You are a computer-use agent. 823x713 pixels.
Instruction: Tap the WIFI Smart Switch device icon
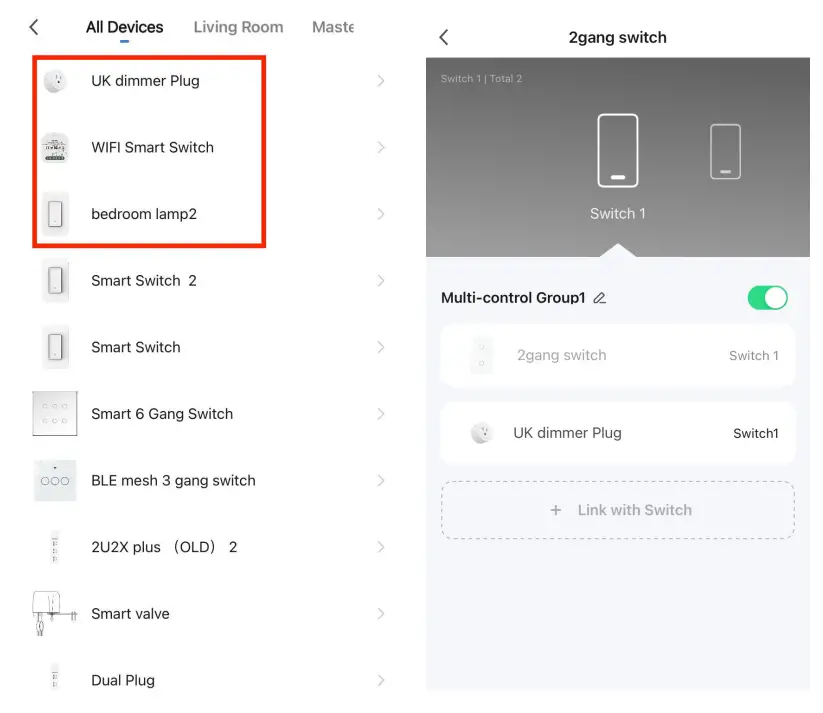pyautogui.click(x=55, y=148)
